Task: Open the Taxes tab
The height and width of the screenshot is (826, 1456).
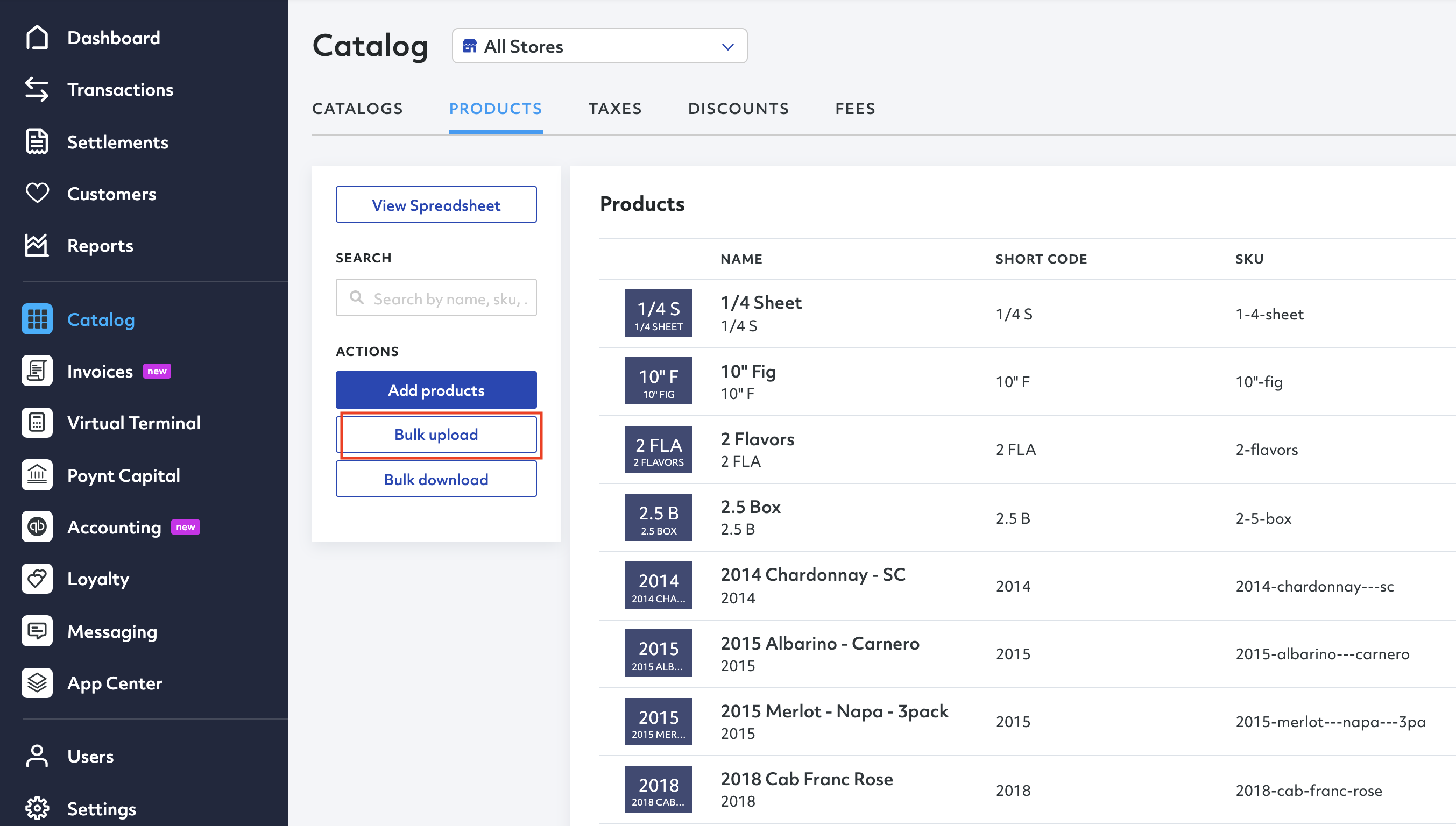Action: pyautogui.click(x=615, y=108)
